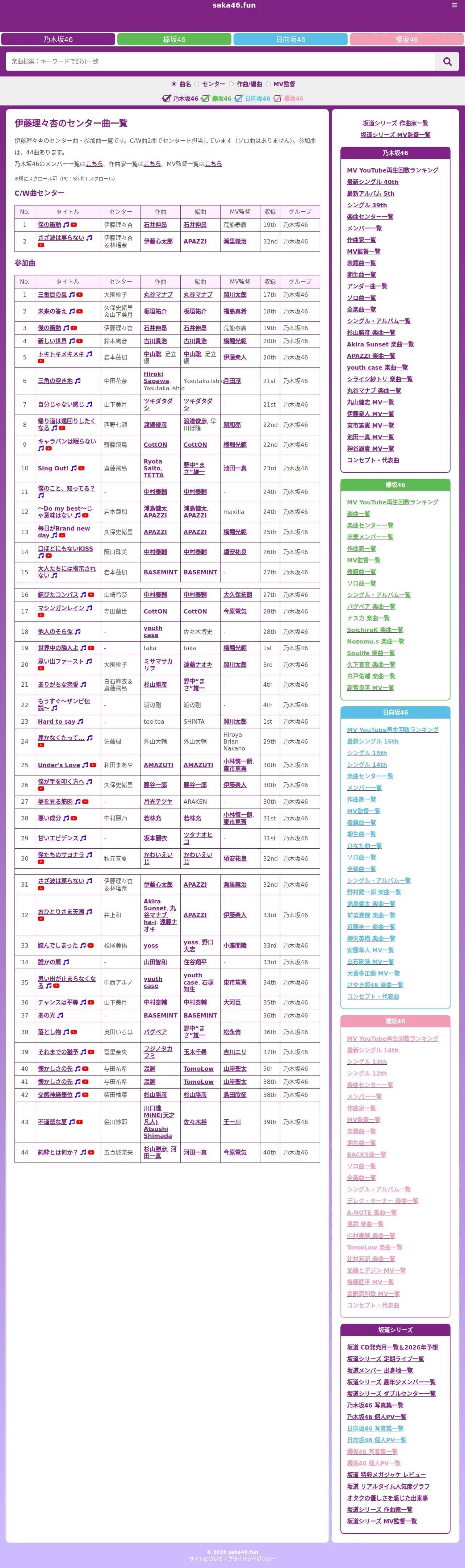Select the 作曲/編曲 radio button
This screenshot has width=465, height=1568.
(231, 84)
